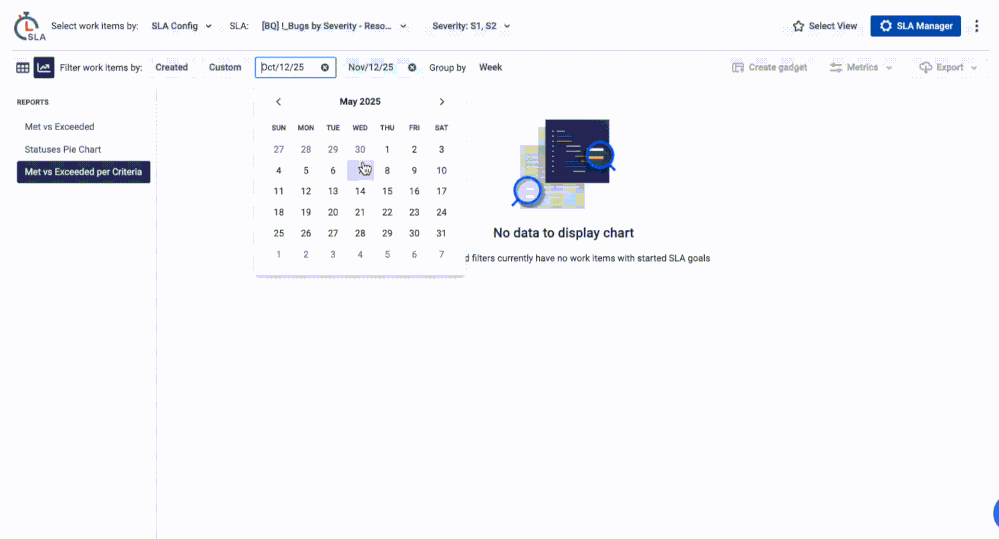Viewport: 999px width, 540px height.
Task: Select May 23 in the calendar
Action: tap(414, 212)
